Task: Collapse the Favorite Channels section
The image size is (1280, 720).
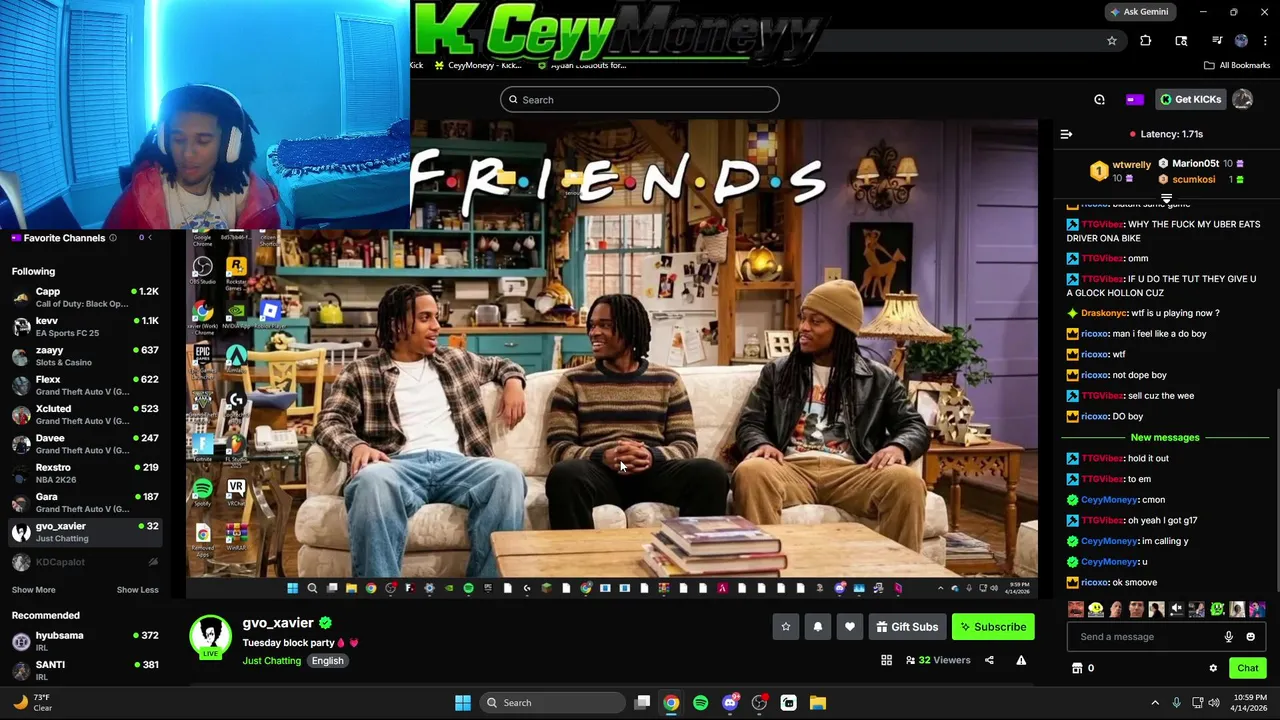Action: (x=152, y=238)
